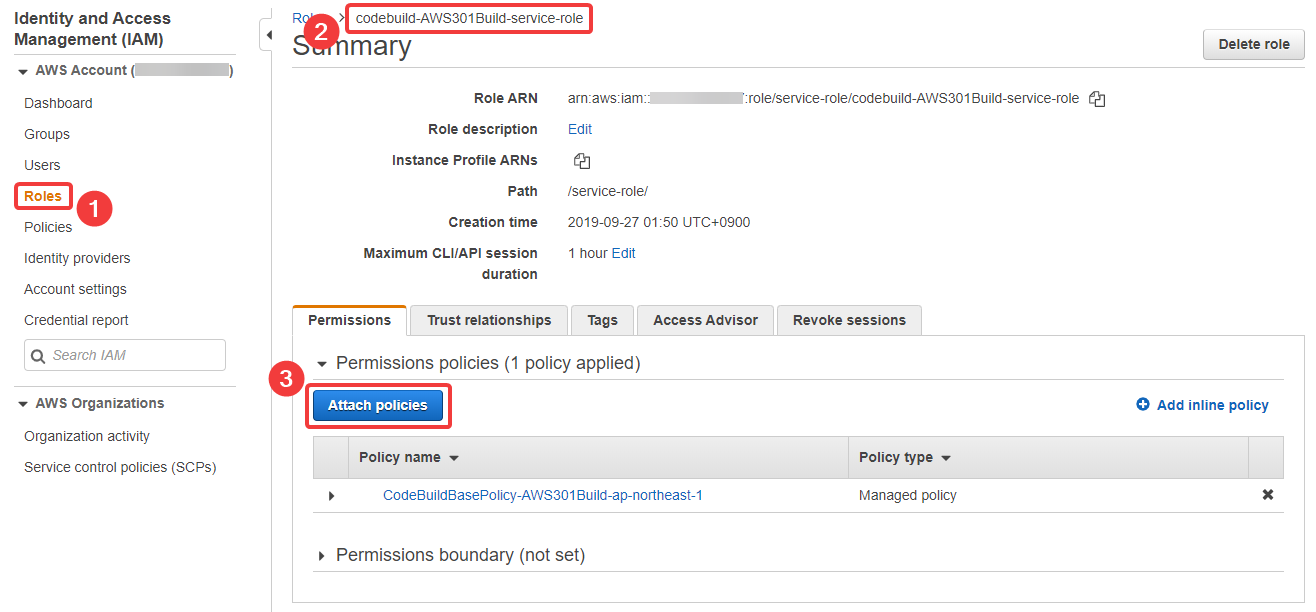Sort by Policy name column
Screen dimensions: 1316x612
pos(409,457)
